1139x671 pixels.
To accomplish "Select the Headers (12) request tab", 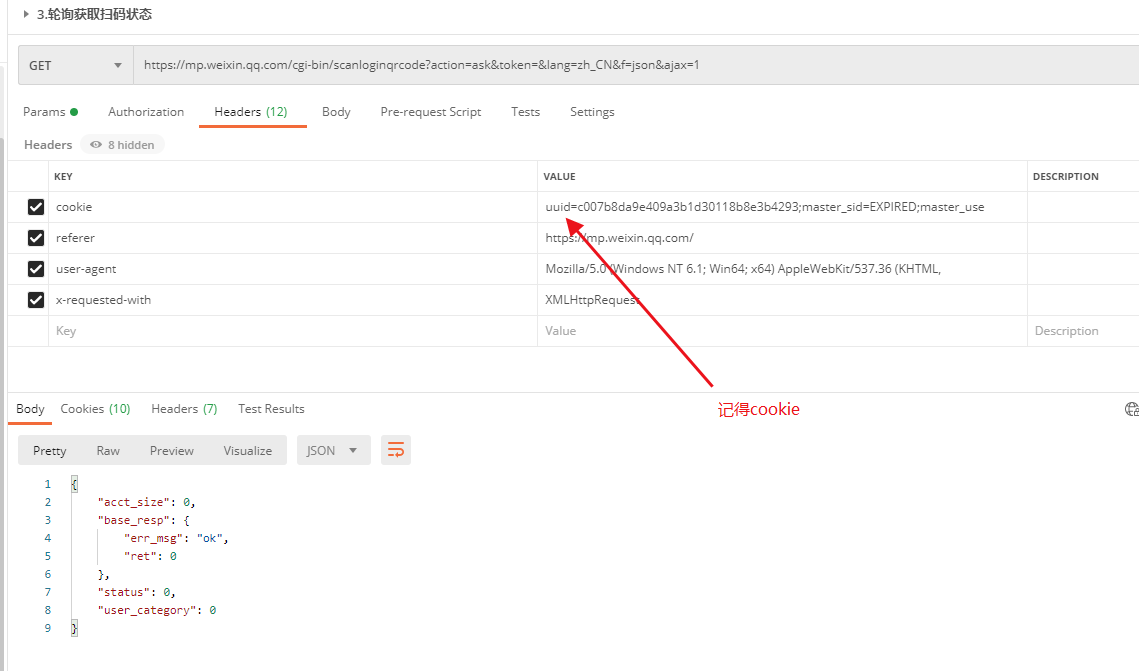I will pyautogui.click(x=251, y=112).
